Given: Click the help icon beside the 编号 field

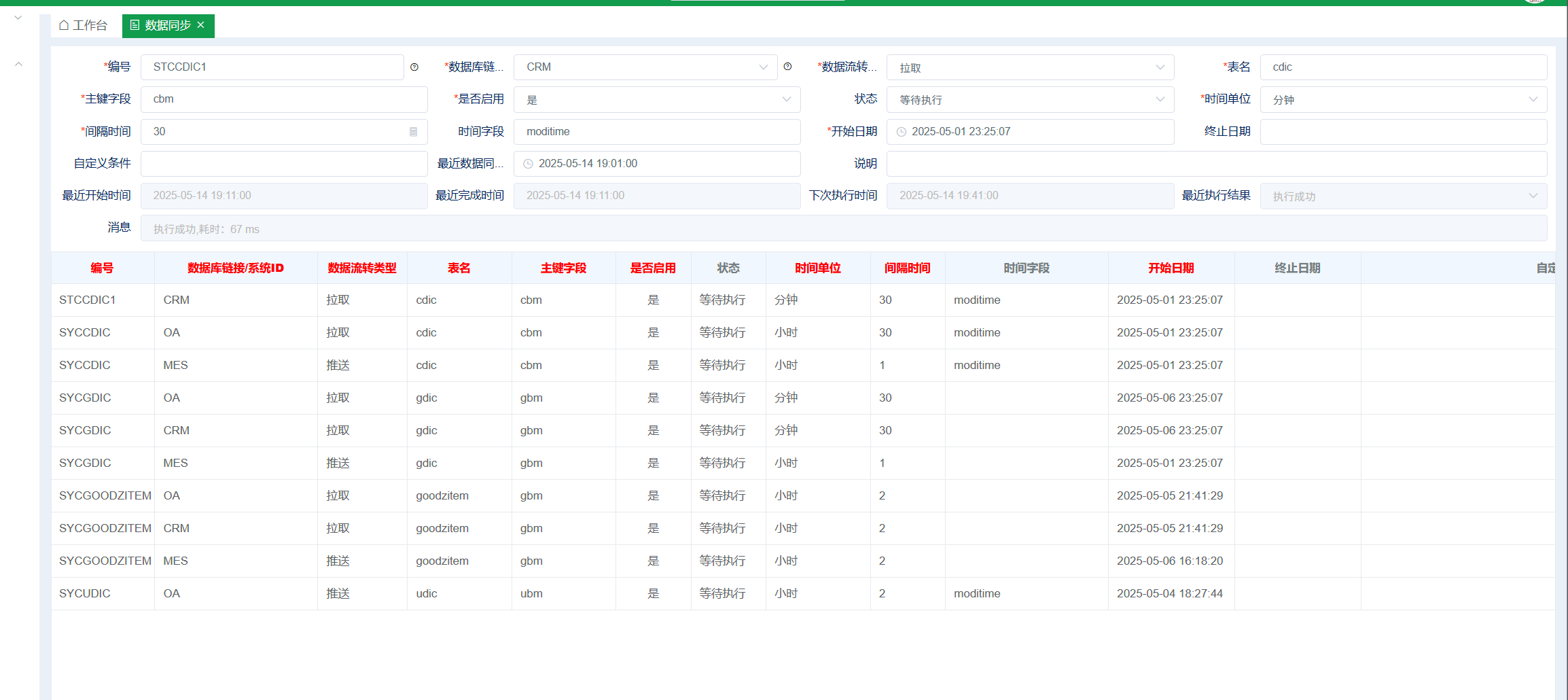Looking at the screenshot, I should tap(414, 67).
